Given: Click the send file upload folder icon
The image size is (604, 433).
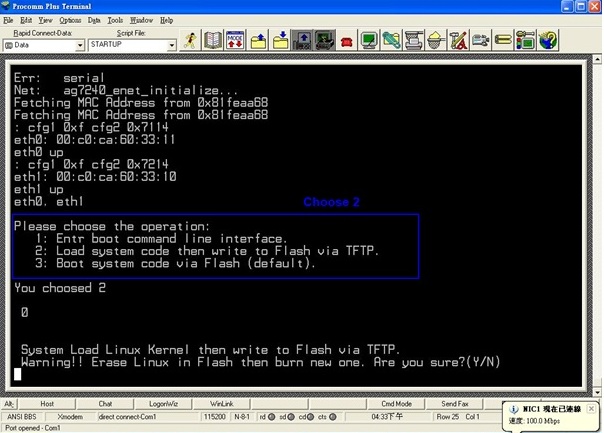Looking at the screenshot, I should pos(258,40).
